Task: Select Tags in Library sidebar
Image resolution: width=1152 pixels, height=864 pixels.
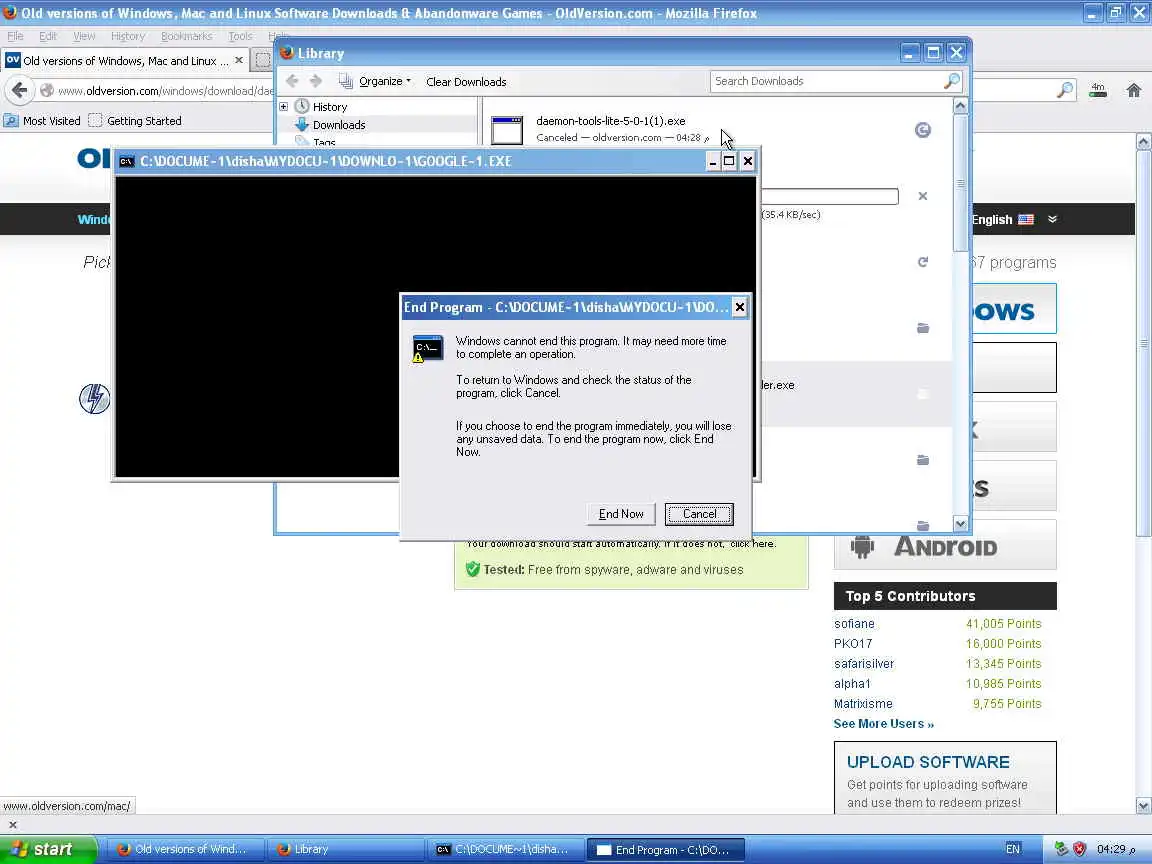Action: point(324,142)
